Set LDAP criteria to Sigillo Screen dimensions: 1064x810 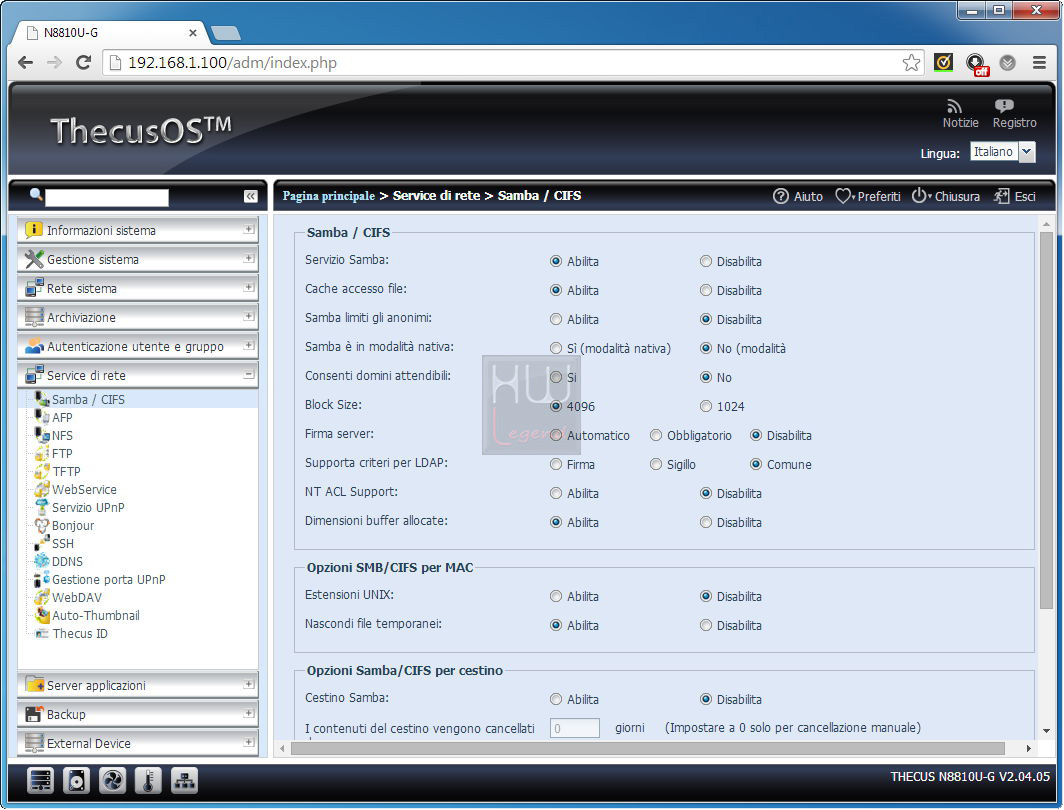pos(656,464)
